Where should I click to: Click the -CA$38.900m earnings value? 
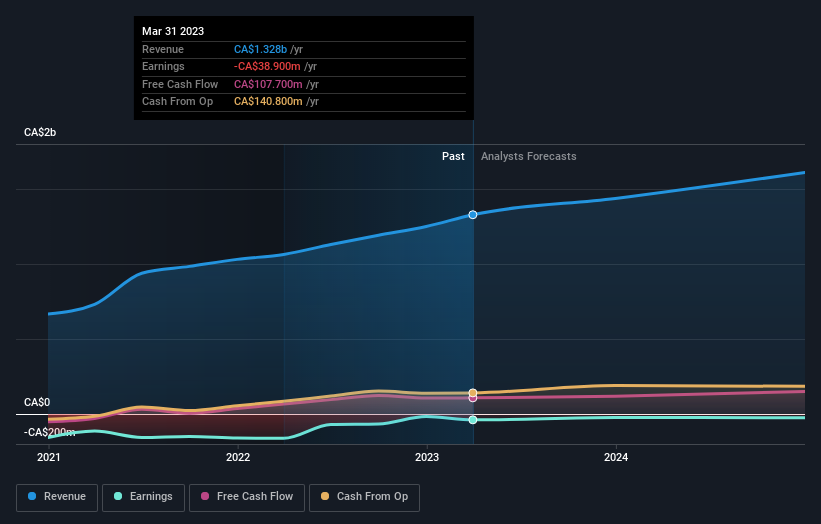267,66
